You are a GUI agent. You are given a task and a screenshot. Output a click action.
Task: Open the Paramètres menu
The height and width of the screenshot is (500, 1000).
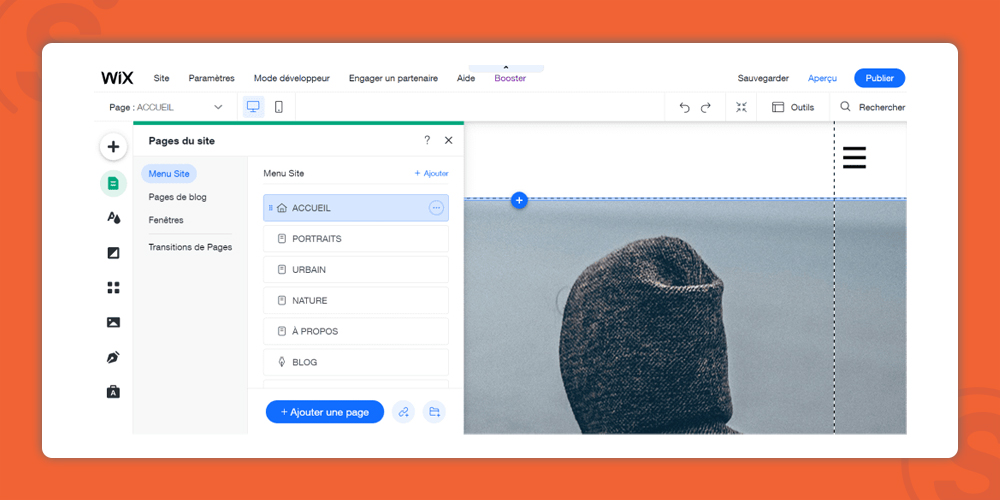[212, 78]
